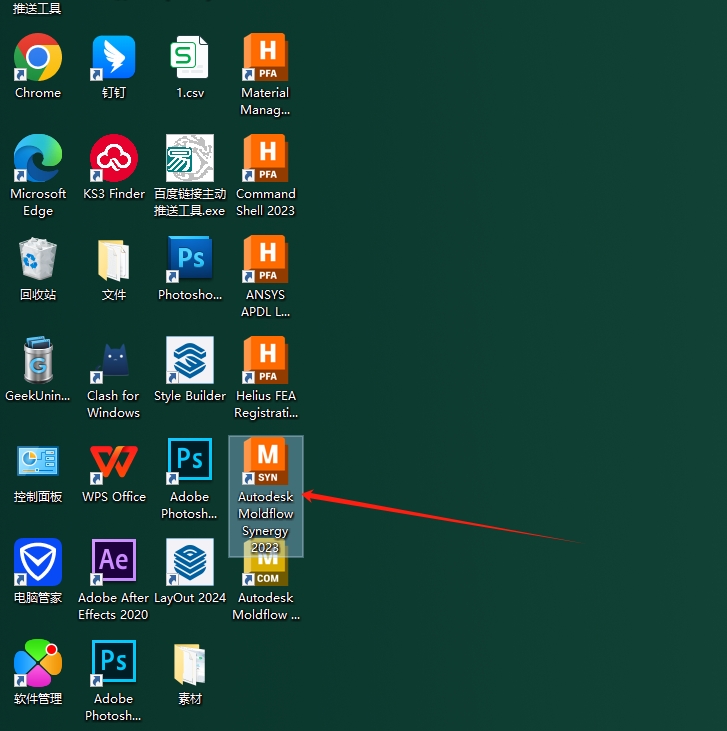The image size is (727, 731).
Task: Select the GeekUninstaller shortcut icon
Action: [x=38, y=361]
